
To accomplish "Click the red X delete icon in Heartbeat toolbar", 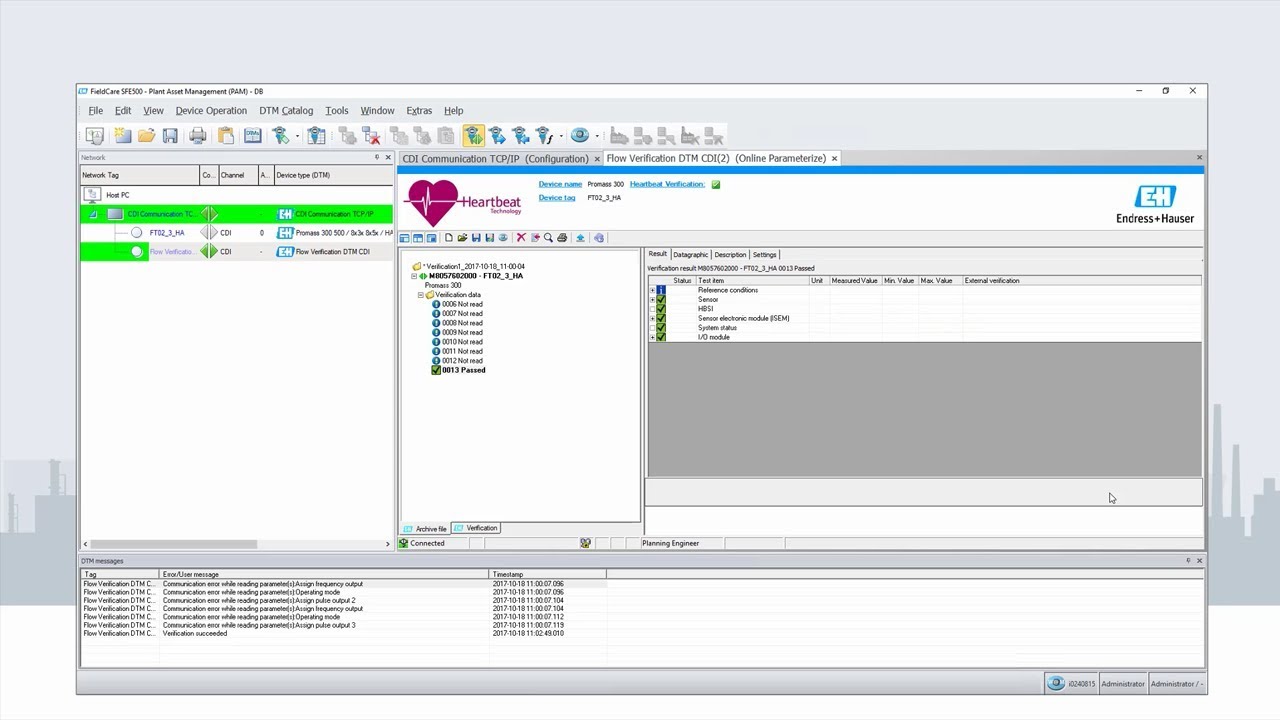I will (521, 238).
